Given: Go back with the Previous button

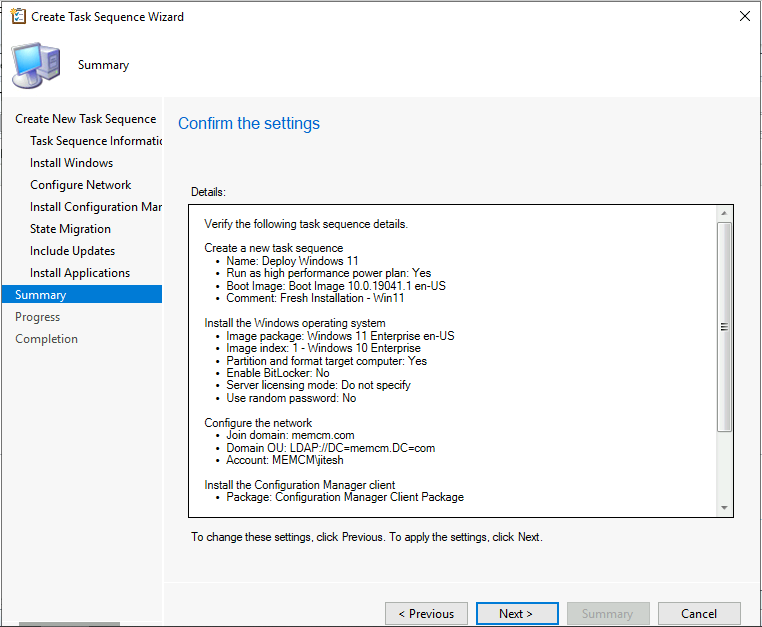Looking at the screenshot, I should [x=426, y=613].
